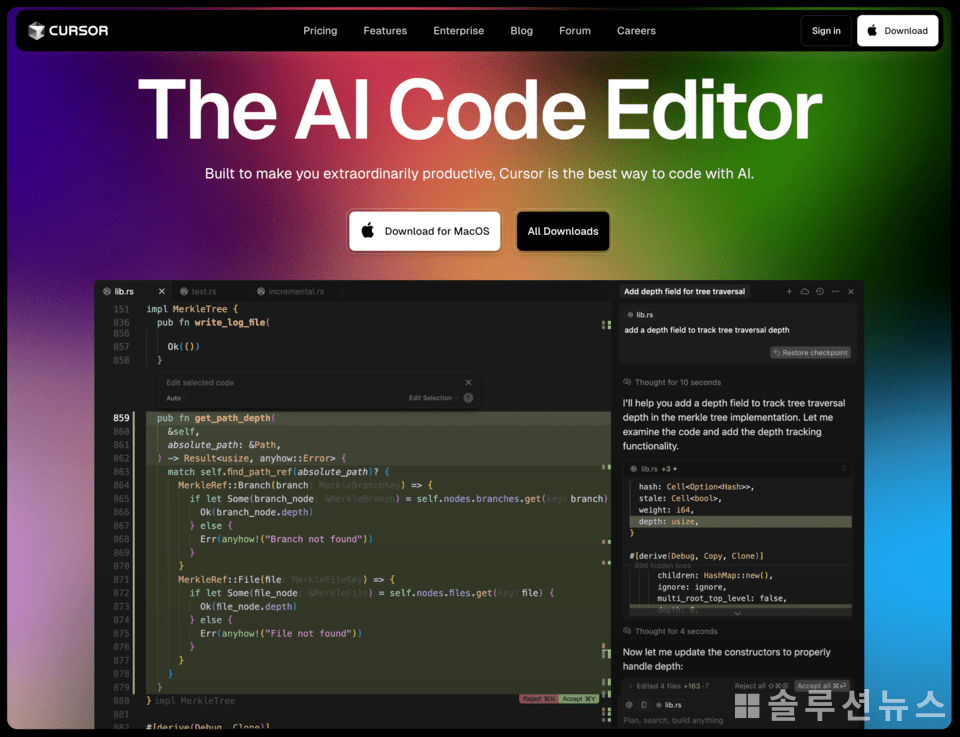Click the 'The AI Code Editor' headline
The image size is (960, 737).
pyautogui.click(x=480, y=110)
